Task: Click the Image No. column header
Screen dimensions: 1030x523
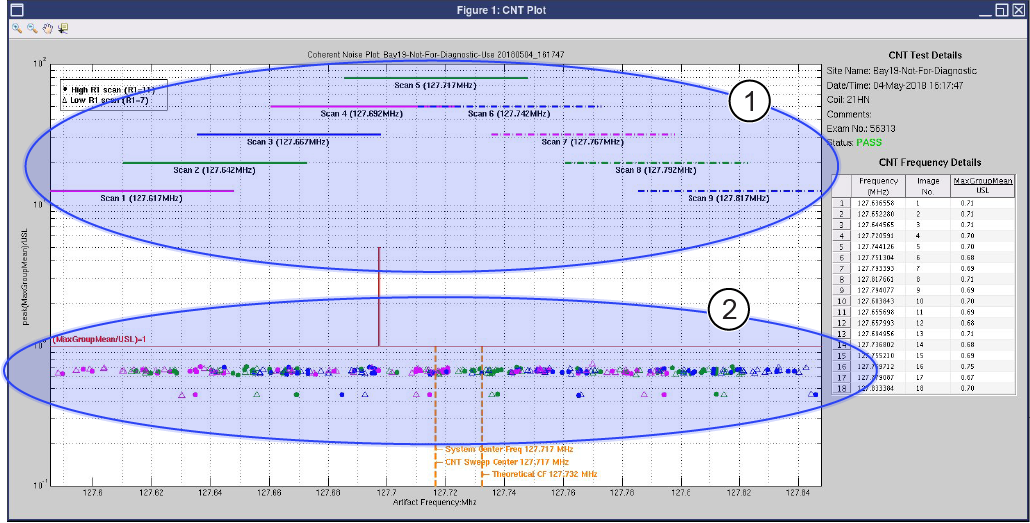Action: [927, 185]
